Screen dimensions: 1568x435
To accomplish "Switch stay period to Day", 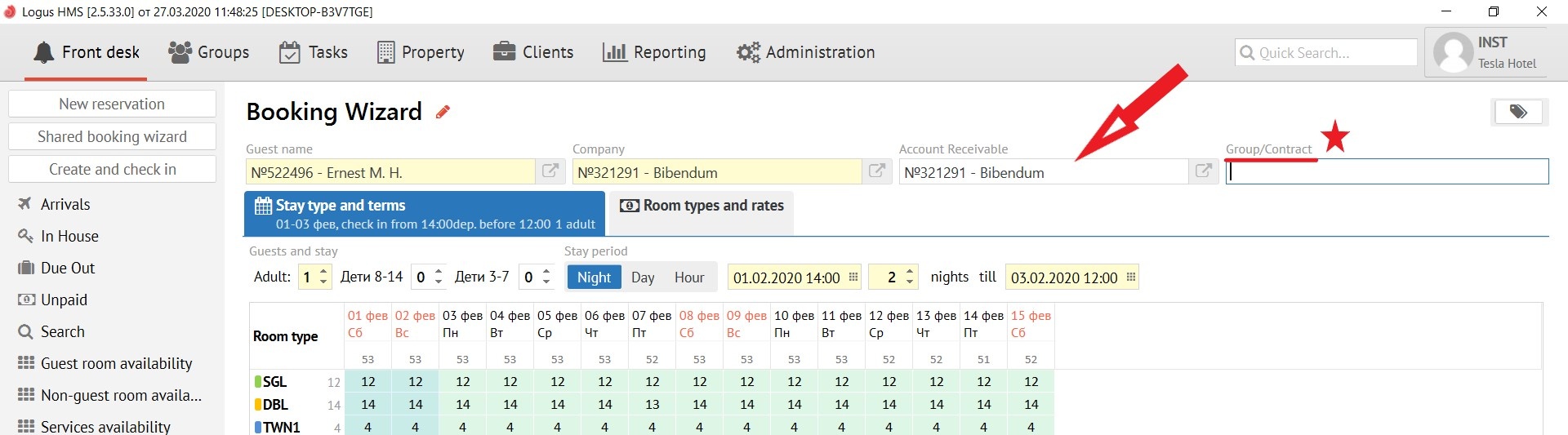I will coord(643,277).
